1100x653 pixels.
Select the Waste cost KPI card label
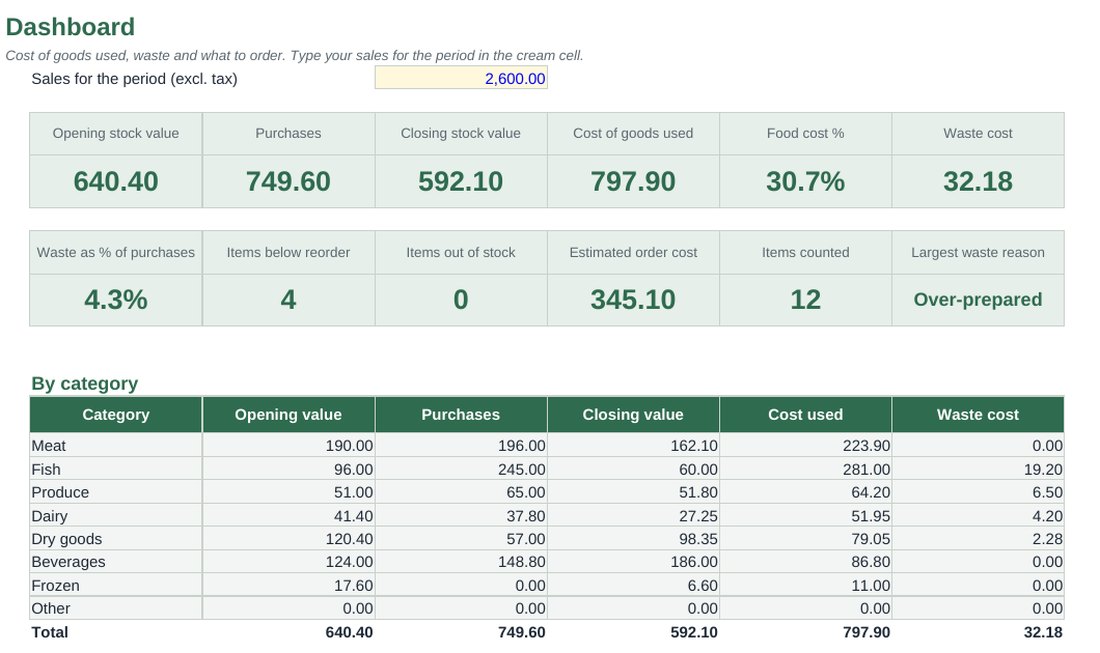click(x=978, y=133)
